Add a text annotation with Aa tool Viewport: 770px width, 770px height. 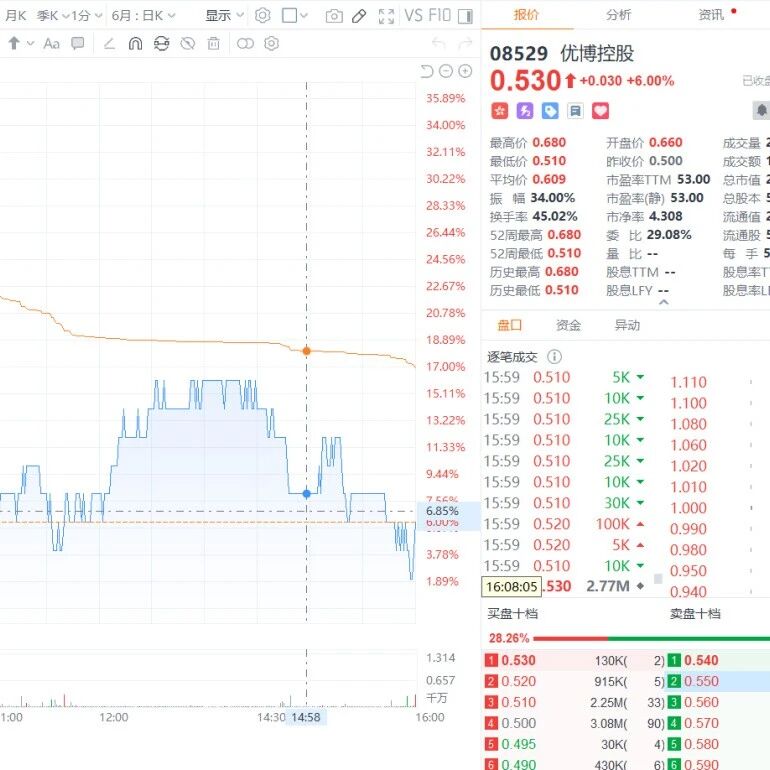tap(51, 44)
